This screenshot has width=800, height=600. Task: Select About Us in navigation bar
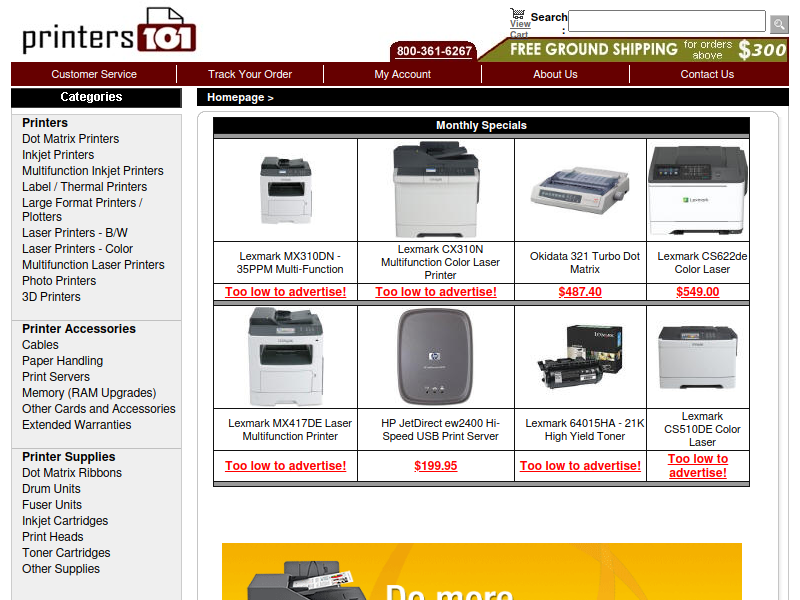(x=555, y=74)
